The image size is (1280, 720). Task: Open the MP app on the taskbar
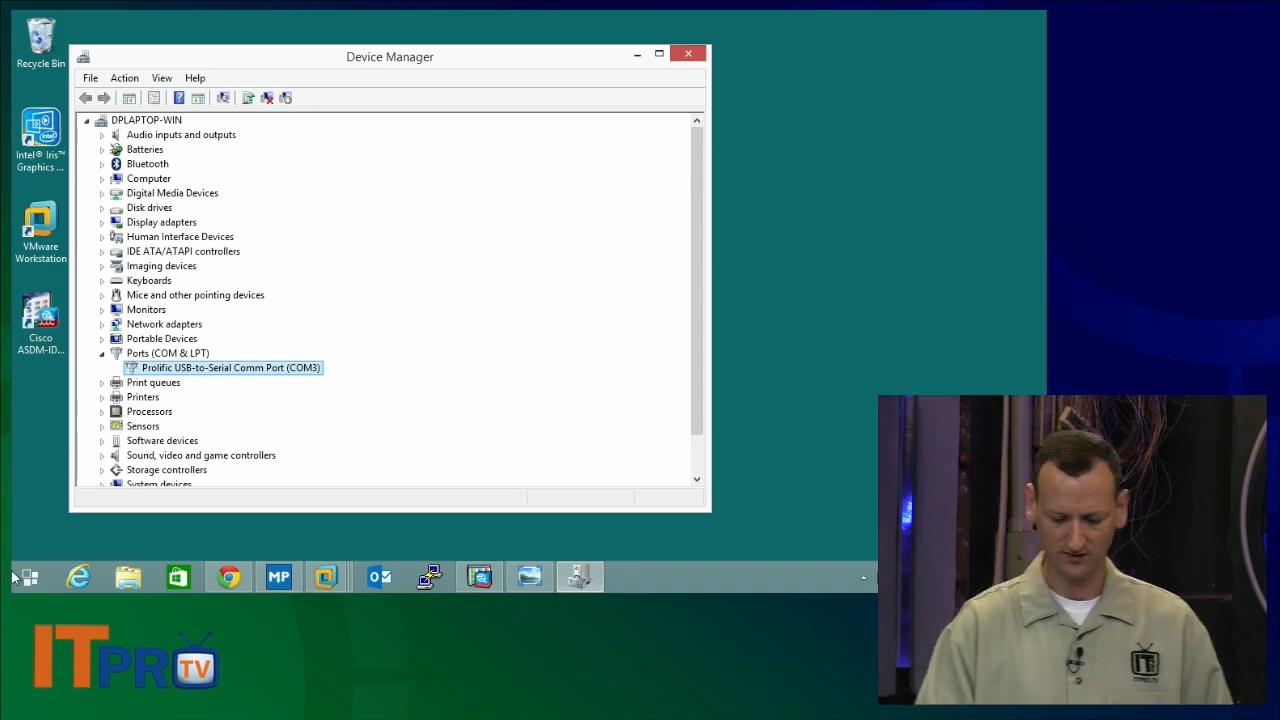tap(279, 577)
